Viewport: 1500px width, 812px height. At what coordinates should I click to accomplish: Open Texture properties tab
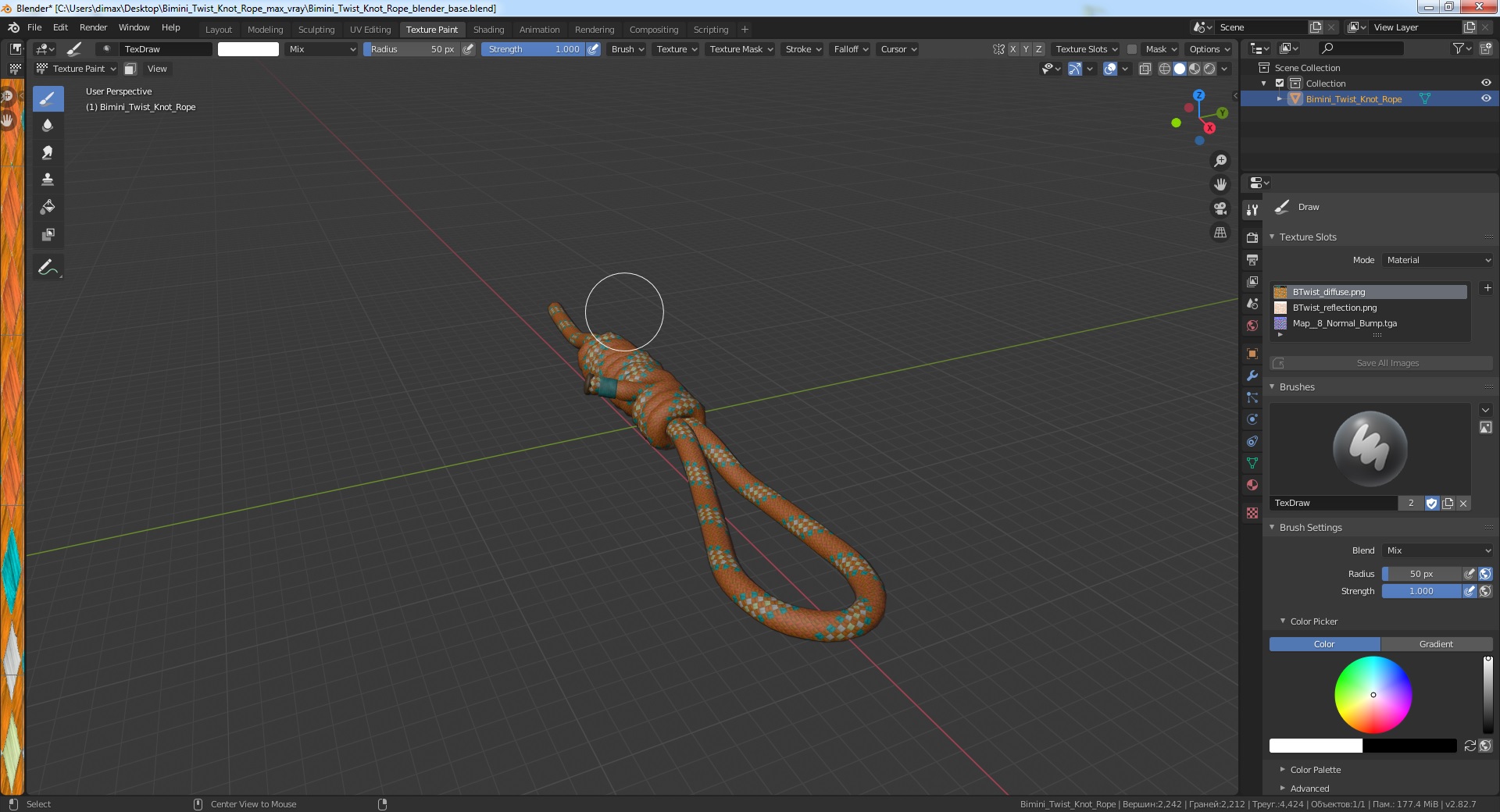tap(1252, 513)
